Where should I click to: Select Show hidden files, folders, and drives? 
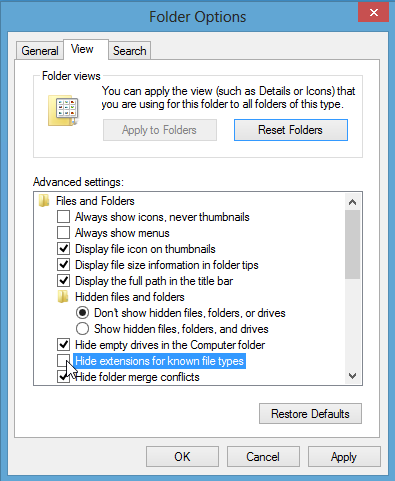pyautogui.click(x=82, y=329)
